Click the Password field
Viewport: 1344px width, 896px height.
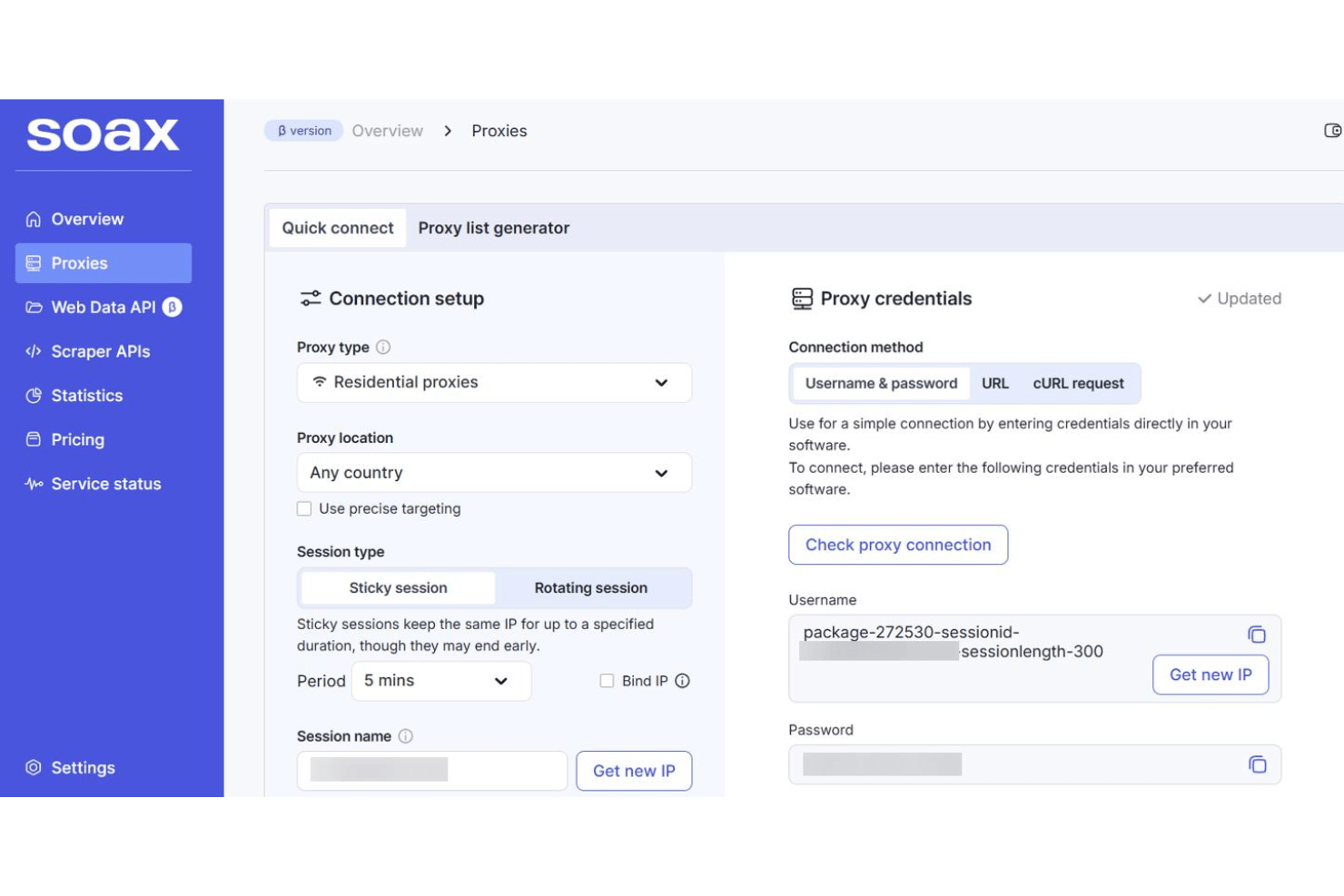coord(1035,764)
